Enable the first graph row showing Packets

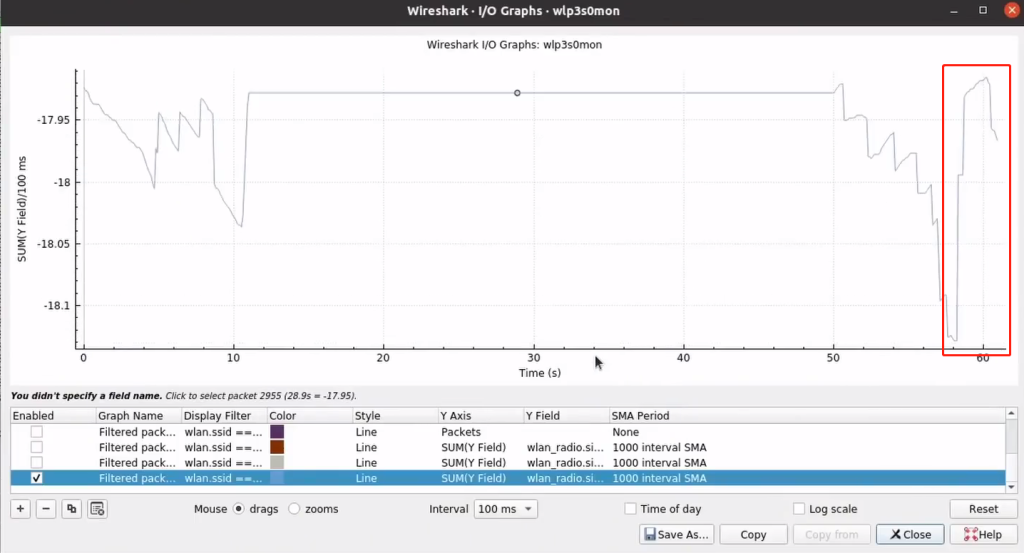click(37, 432)
